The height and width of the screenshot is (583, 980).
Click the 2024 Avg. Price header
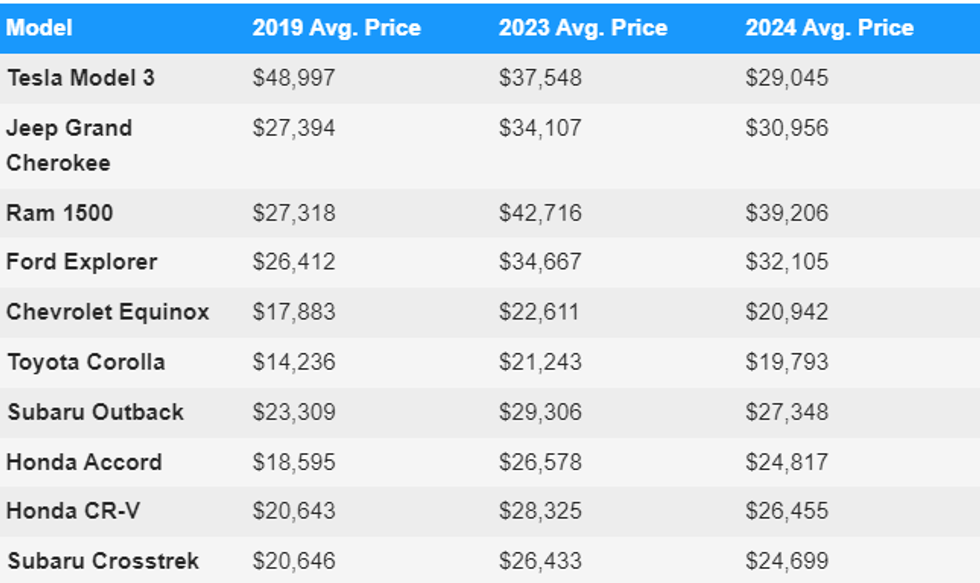click(829, 28)
